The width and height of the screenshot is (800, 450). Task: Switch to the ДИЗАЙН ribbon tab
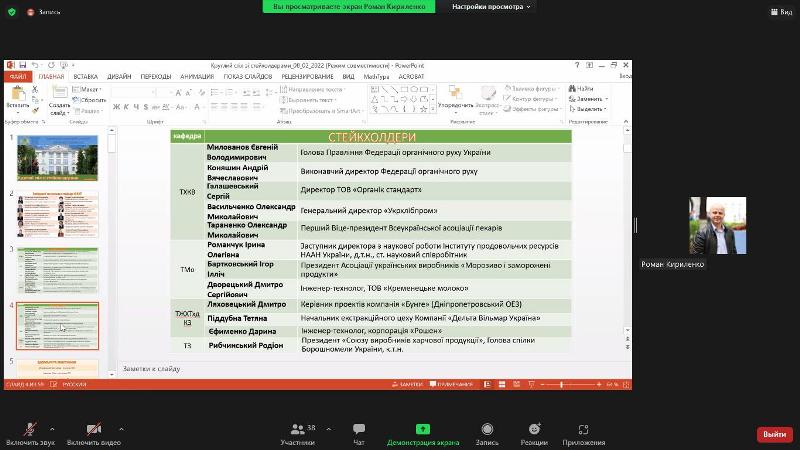click(119, 77)
